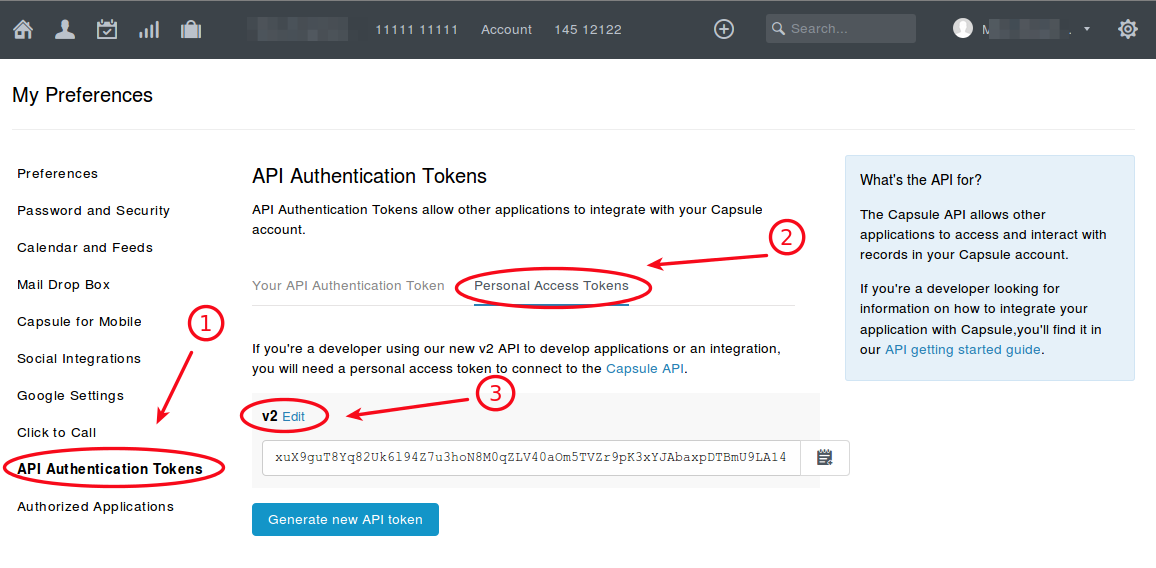Screen dimensions: 1156x568
Task: Open the Calendar and tasks icon
Action: (x=107, y=29)
